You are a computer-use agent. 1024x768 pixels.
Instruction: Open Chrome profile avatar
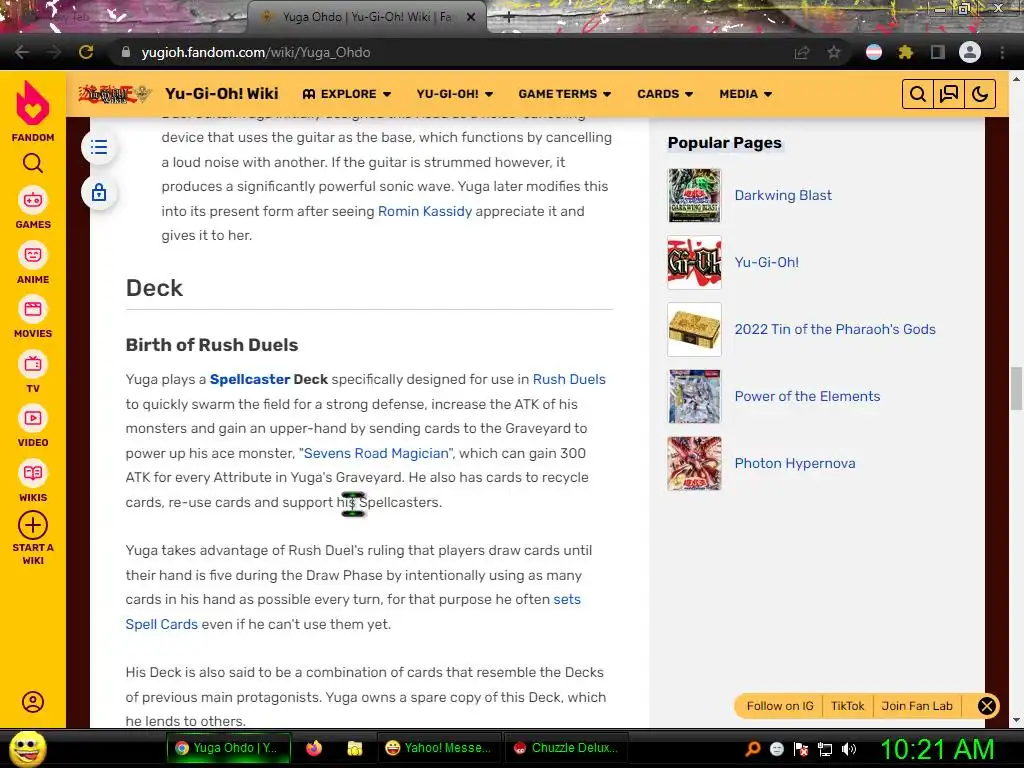(970, 52)
